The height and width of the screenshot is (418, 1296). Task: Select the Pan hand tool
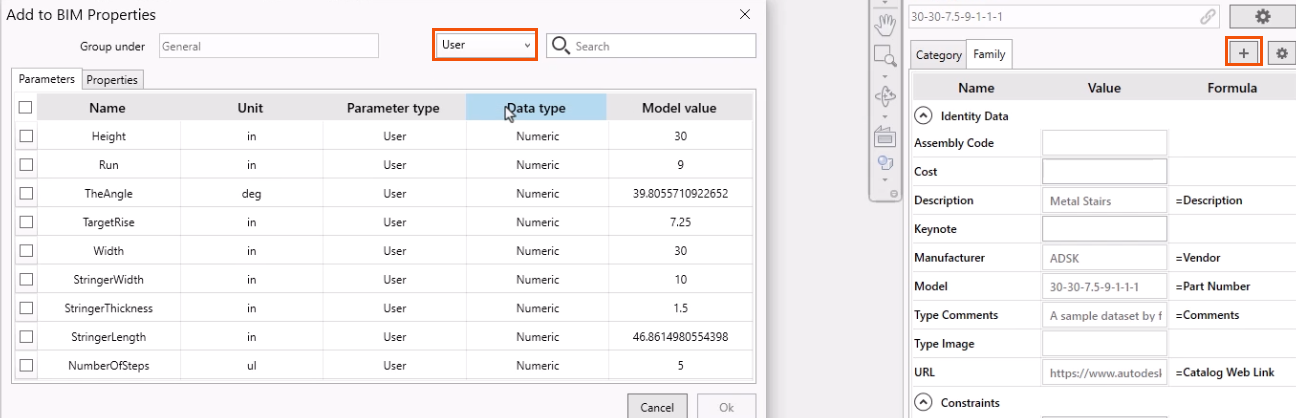click(884, 22)
